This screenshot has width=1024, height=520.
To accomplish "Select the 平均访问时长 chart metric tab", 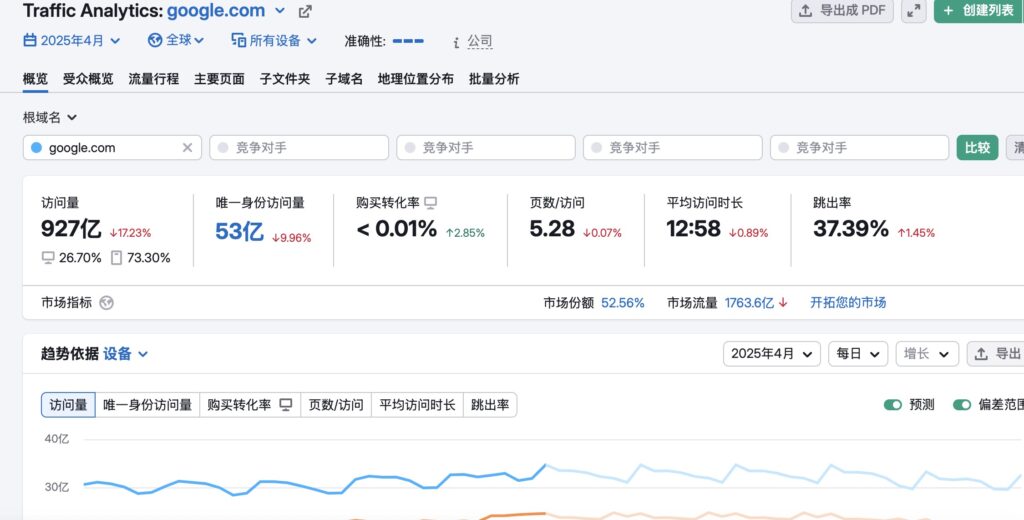I will pos(417,405).
